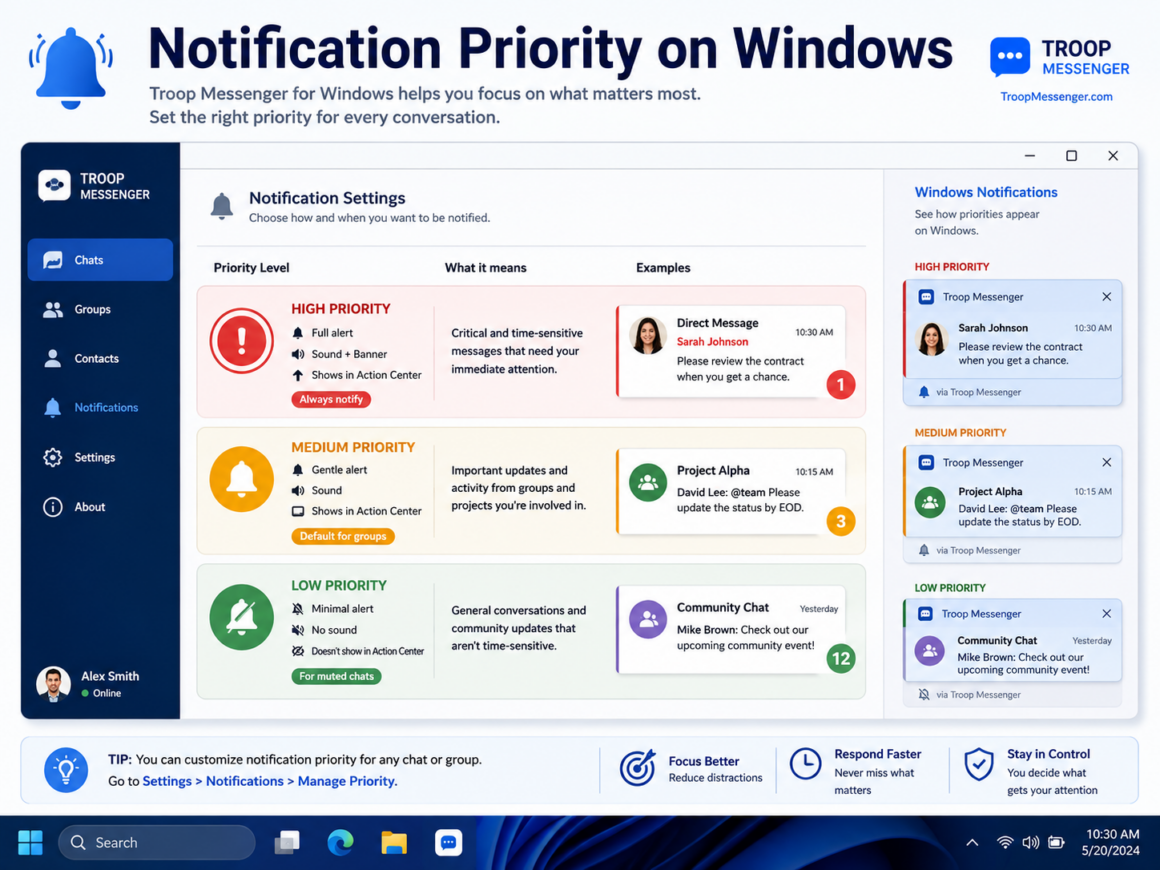Image resolution: width=1160 pixels, height=870 pixels.
Task: Click the orange Medium Priority bell icon
Action: tap(242, 479)
